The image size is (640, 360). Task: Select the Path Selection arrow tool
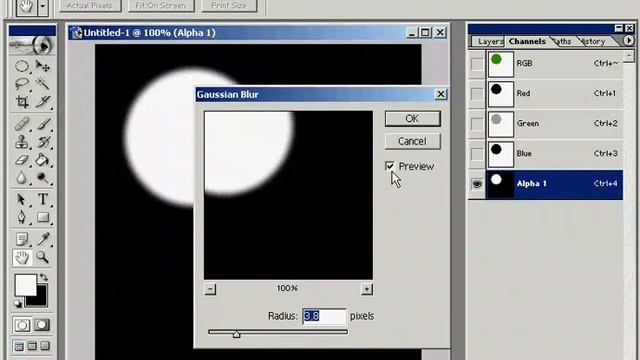[x=22, y=199]
